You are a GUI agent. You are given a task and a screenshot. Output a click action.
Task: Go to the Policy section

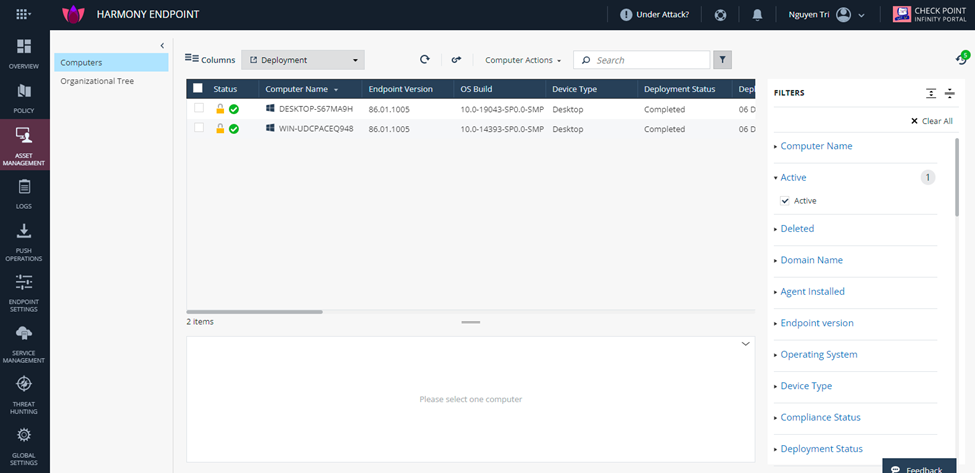(x=24, y=99)
